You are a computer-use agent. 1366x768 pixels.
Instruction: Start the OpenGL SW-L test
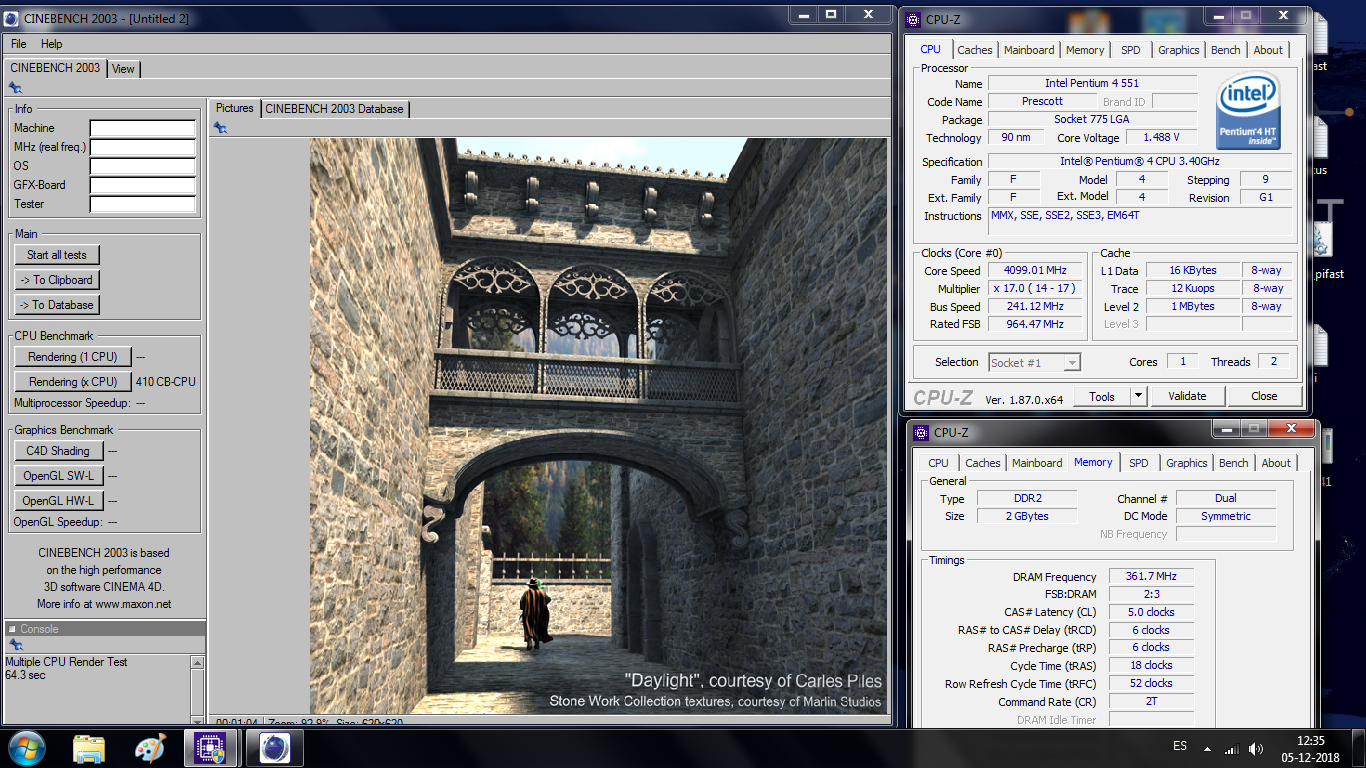pos(58,476)
